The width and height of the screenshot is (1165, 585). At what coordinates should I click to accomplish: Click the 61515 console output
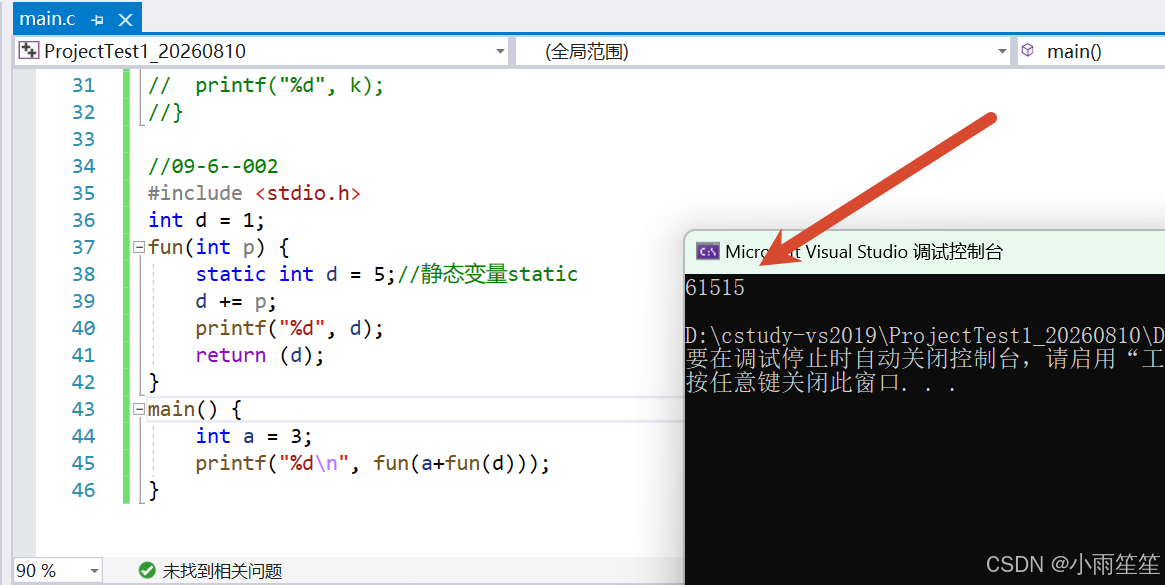[x=715, y=288]
